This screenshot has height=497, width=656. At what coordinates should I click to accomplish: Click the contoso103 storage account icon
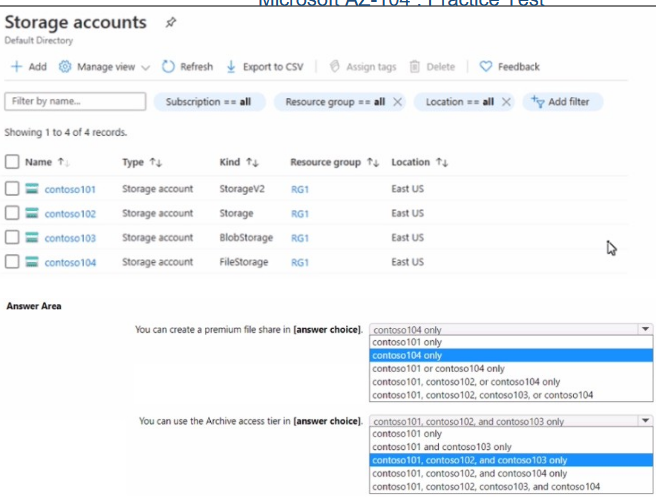[x=32, y=238]
